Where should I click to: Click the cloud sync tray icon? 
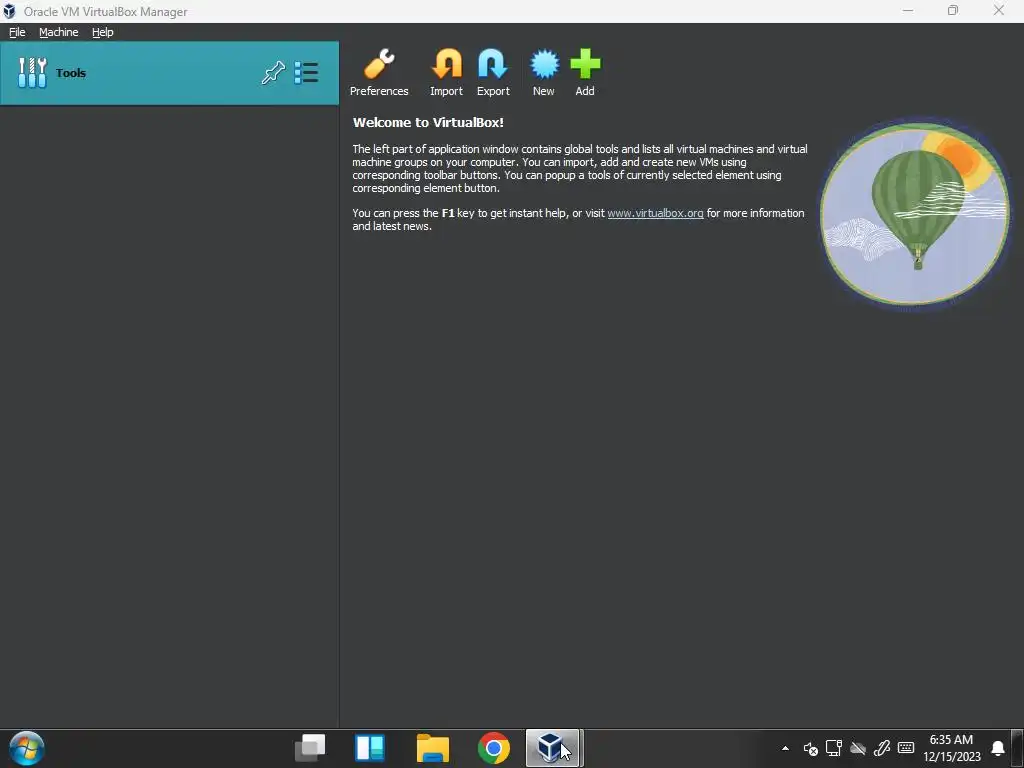[858, 748]
